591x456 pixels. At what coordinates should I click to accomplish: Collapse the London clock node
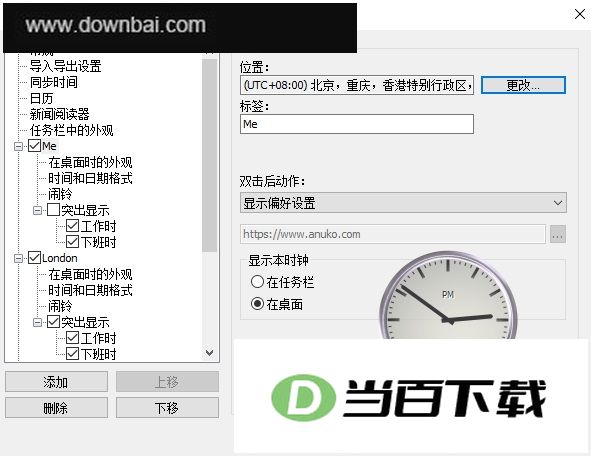[x=18, y=259]
